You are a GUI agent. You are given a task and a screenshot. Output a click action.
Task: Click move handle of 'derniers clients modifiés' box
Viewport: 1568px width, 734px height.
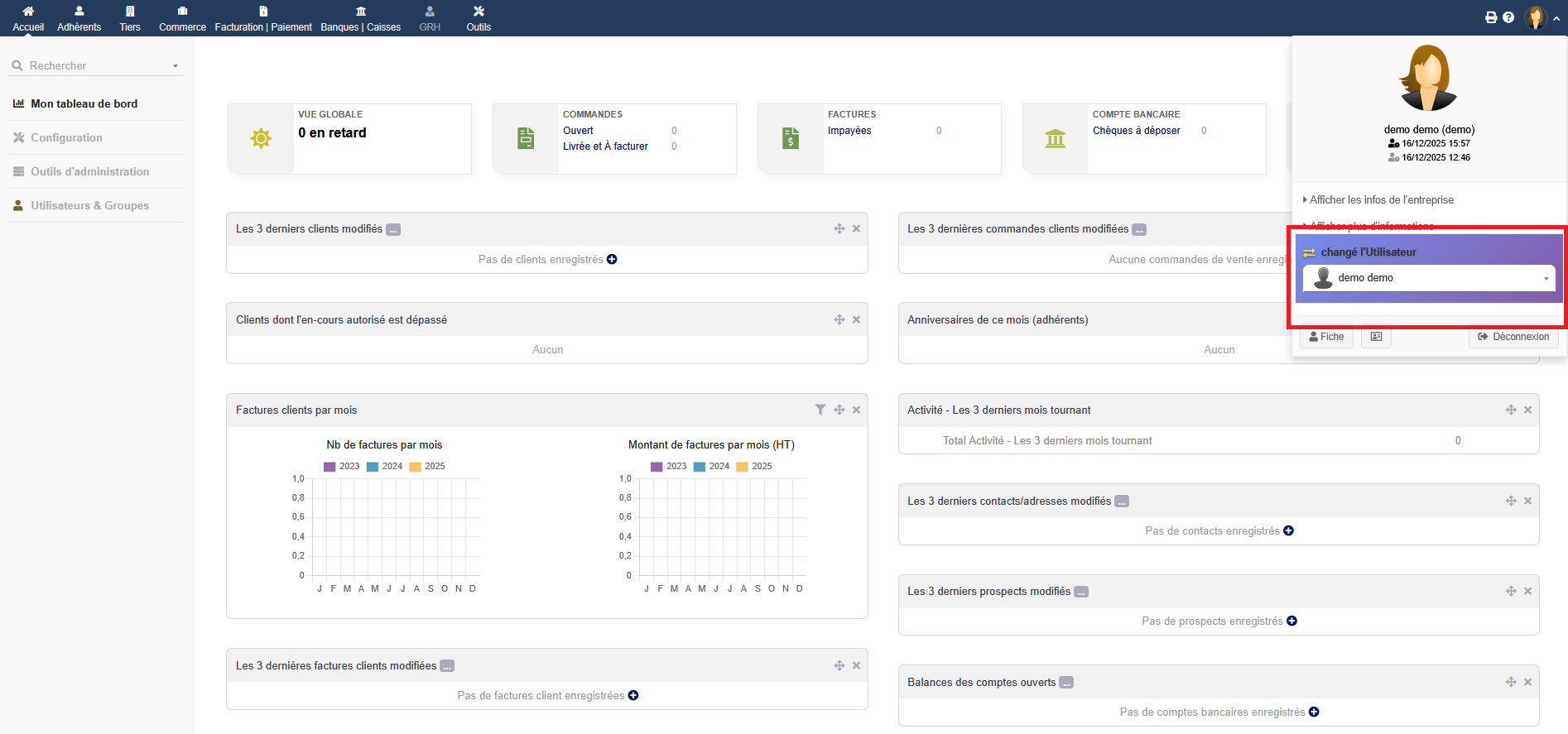point(839,228)
